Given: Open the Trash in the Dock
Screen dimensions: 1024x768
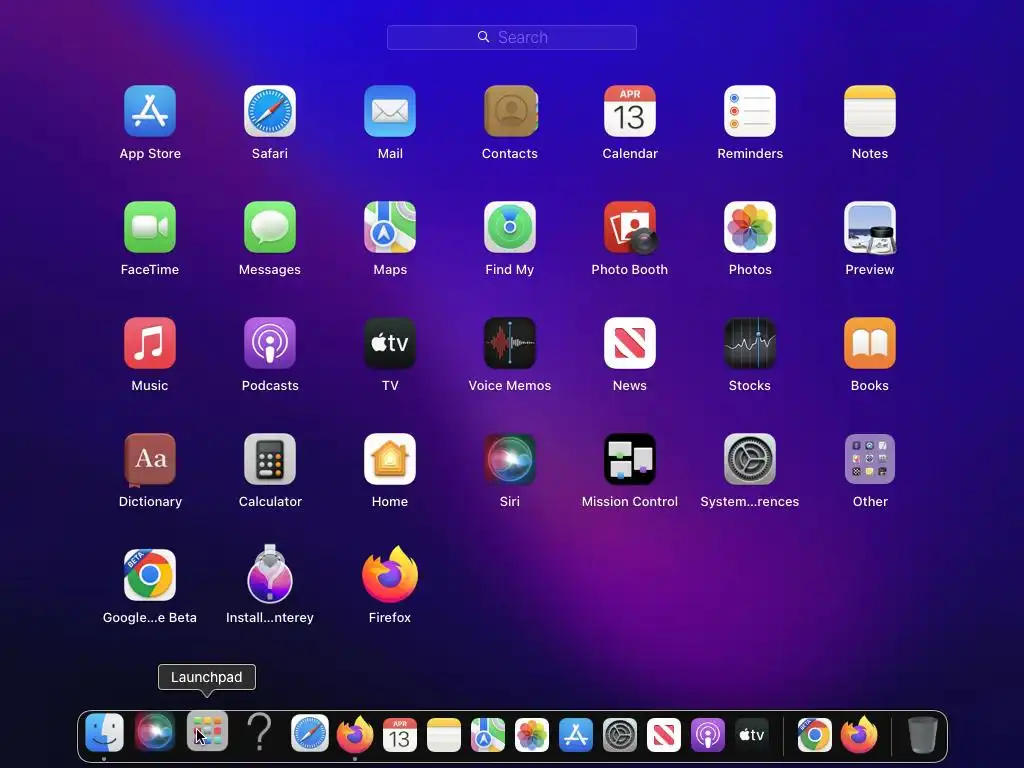Looking at the screenshot, I should (x=923, y=734).
